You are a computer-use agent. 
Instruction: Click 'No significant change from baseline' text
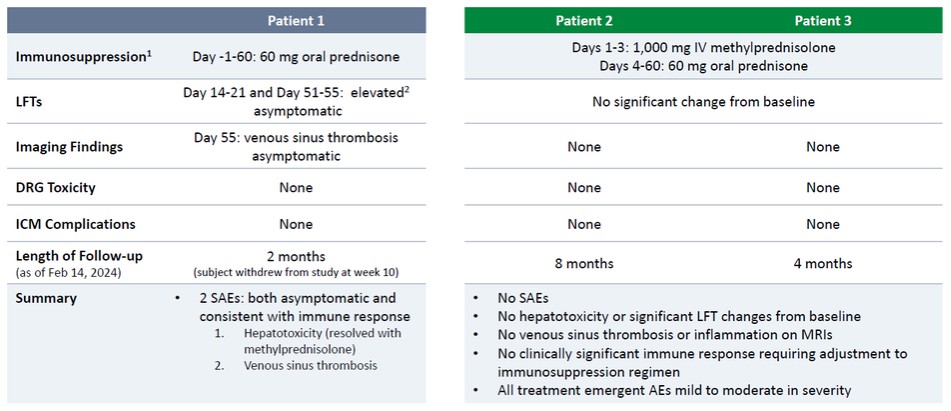[703, 101]
